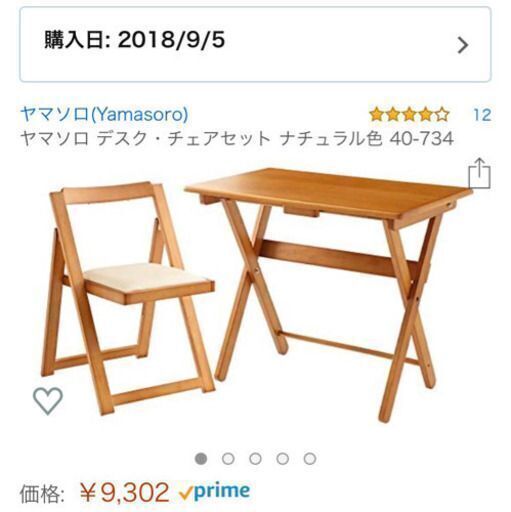The height and width of the screenshot is (512, 511).
Task: Click the empty fifth rating star
Action: click(x=442, y=115)
